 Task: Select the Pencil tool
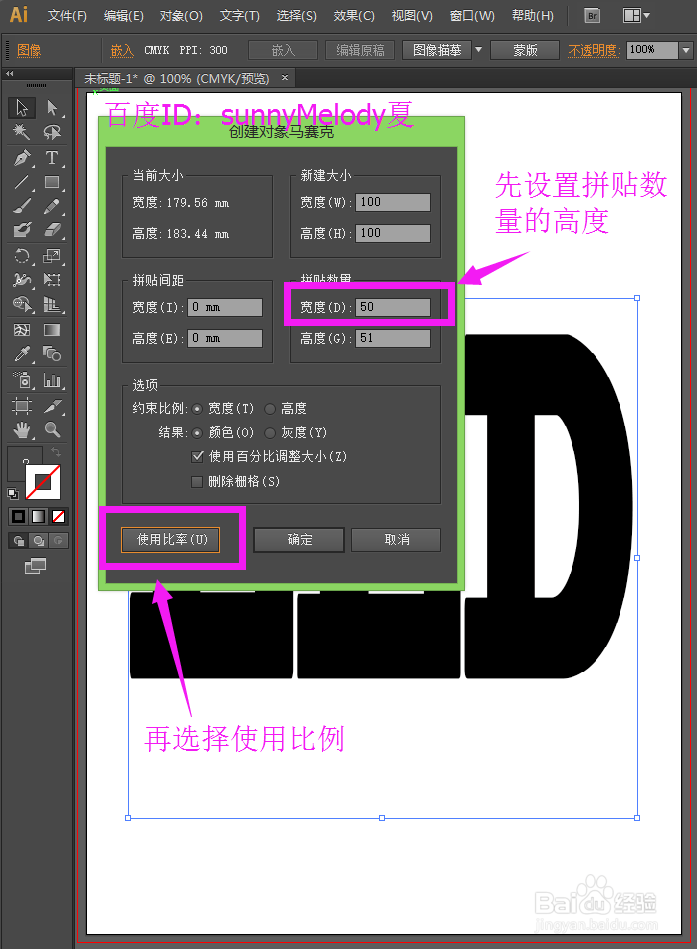(52, 206)
